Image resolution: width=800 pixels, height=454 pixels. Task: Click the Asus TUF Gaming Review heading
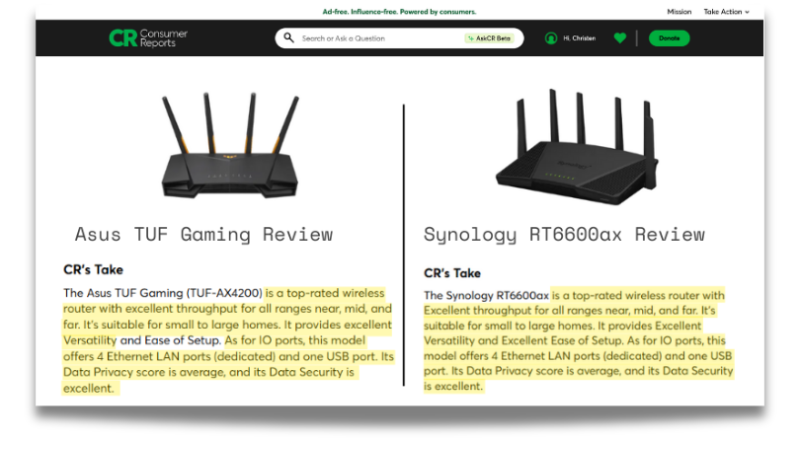[x=204, y=234]
